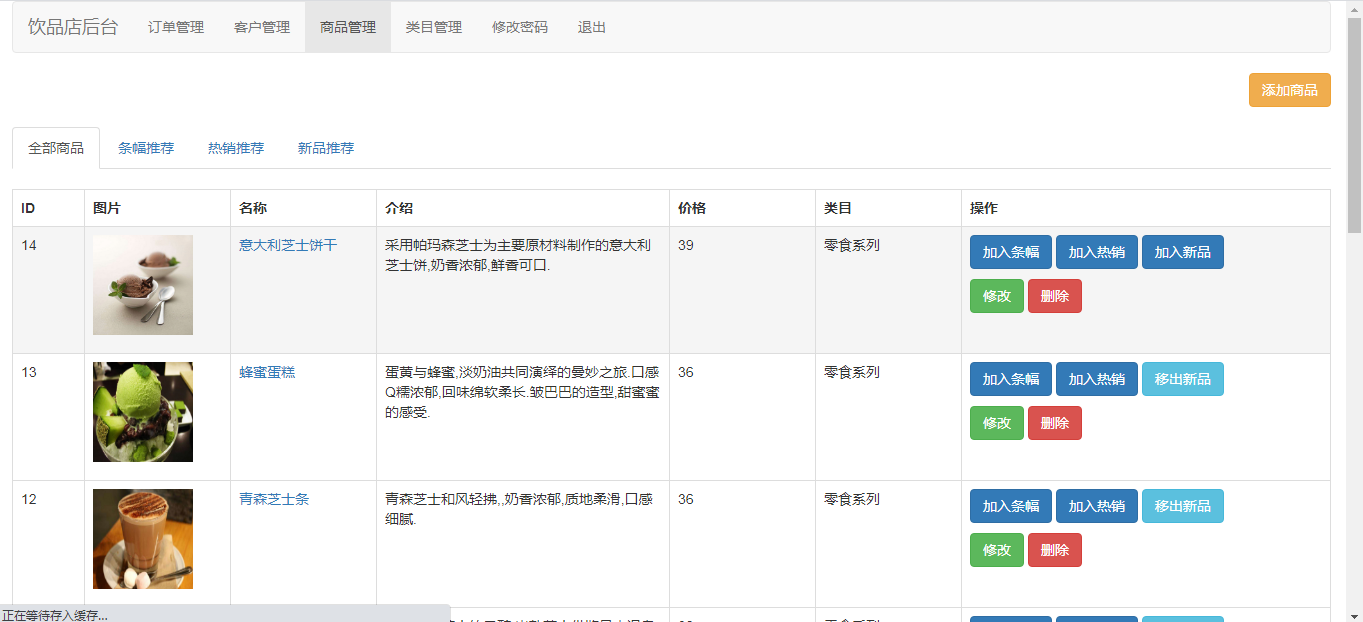Click 加入条幅 for 青森芝士条
This screenshot has width=1363, height=622.
(1011, 506)
